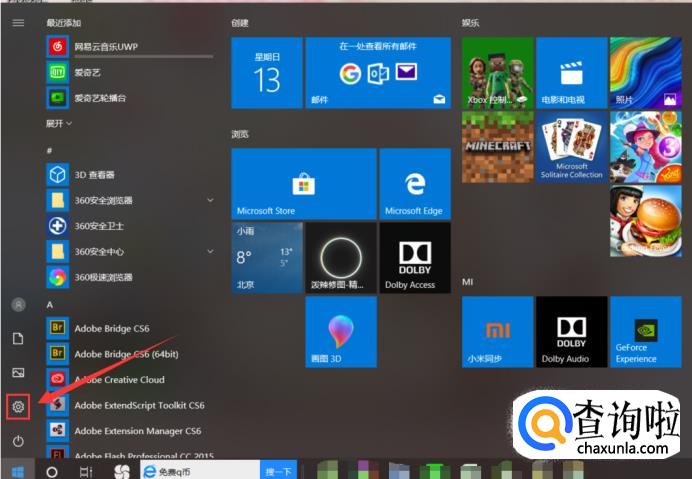Open the 画图 3D tile
This screenshot has height=479, width=692.
tap(341, 332)
